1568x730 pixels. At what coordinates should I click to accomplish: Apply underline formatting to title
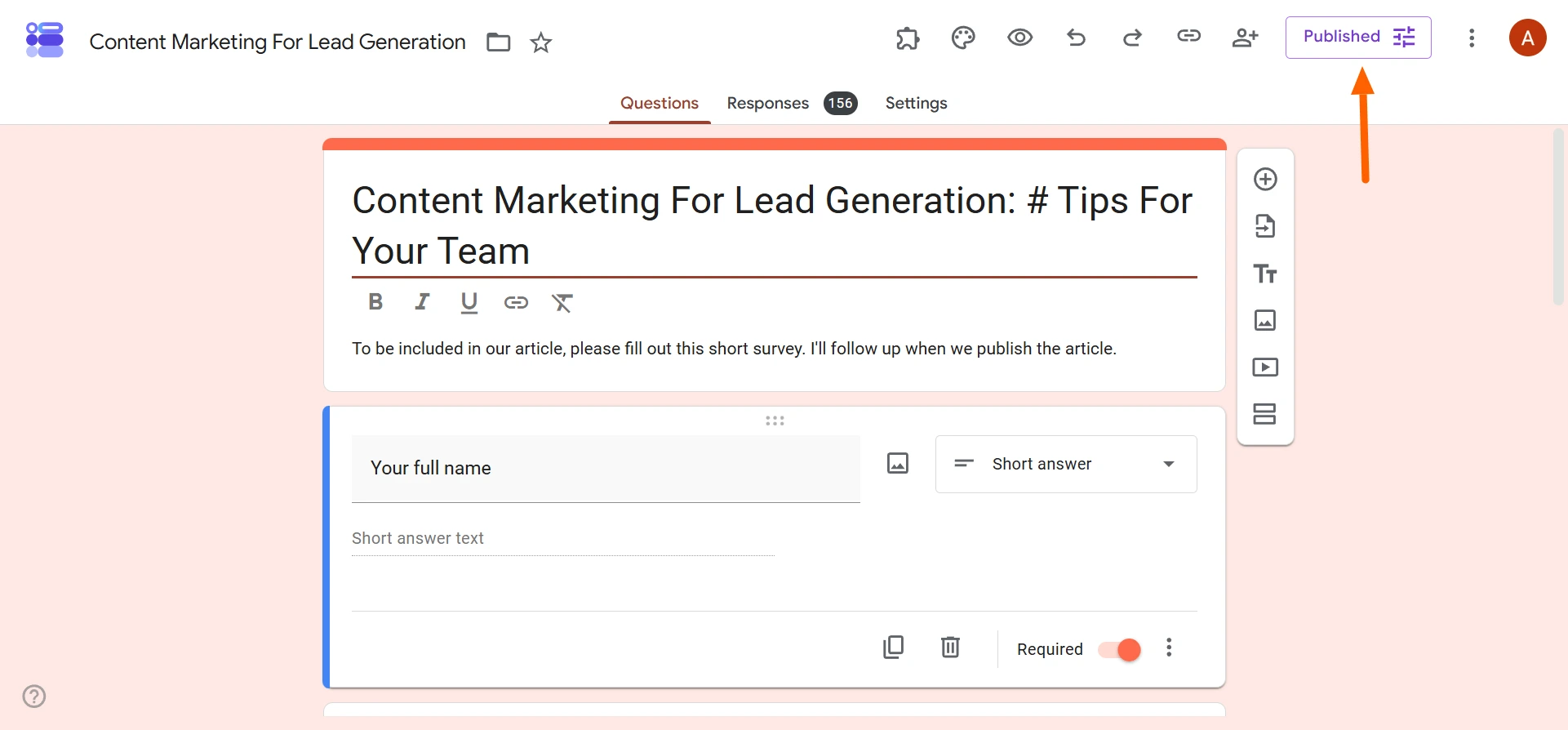(469, 303)
